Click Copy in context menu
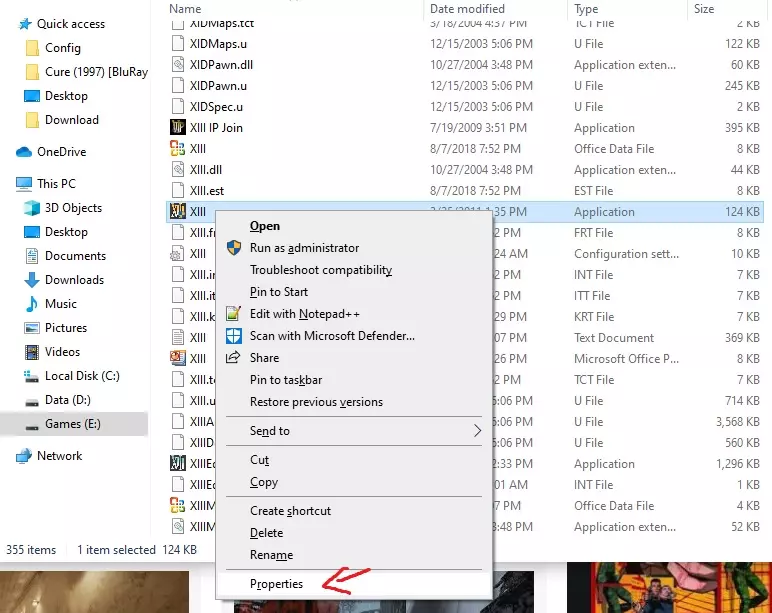The image size is (772, 613). point(264,482)
